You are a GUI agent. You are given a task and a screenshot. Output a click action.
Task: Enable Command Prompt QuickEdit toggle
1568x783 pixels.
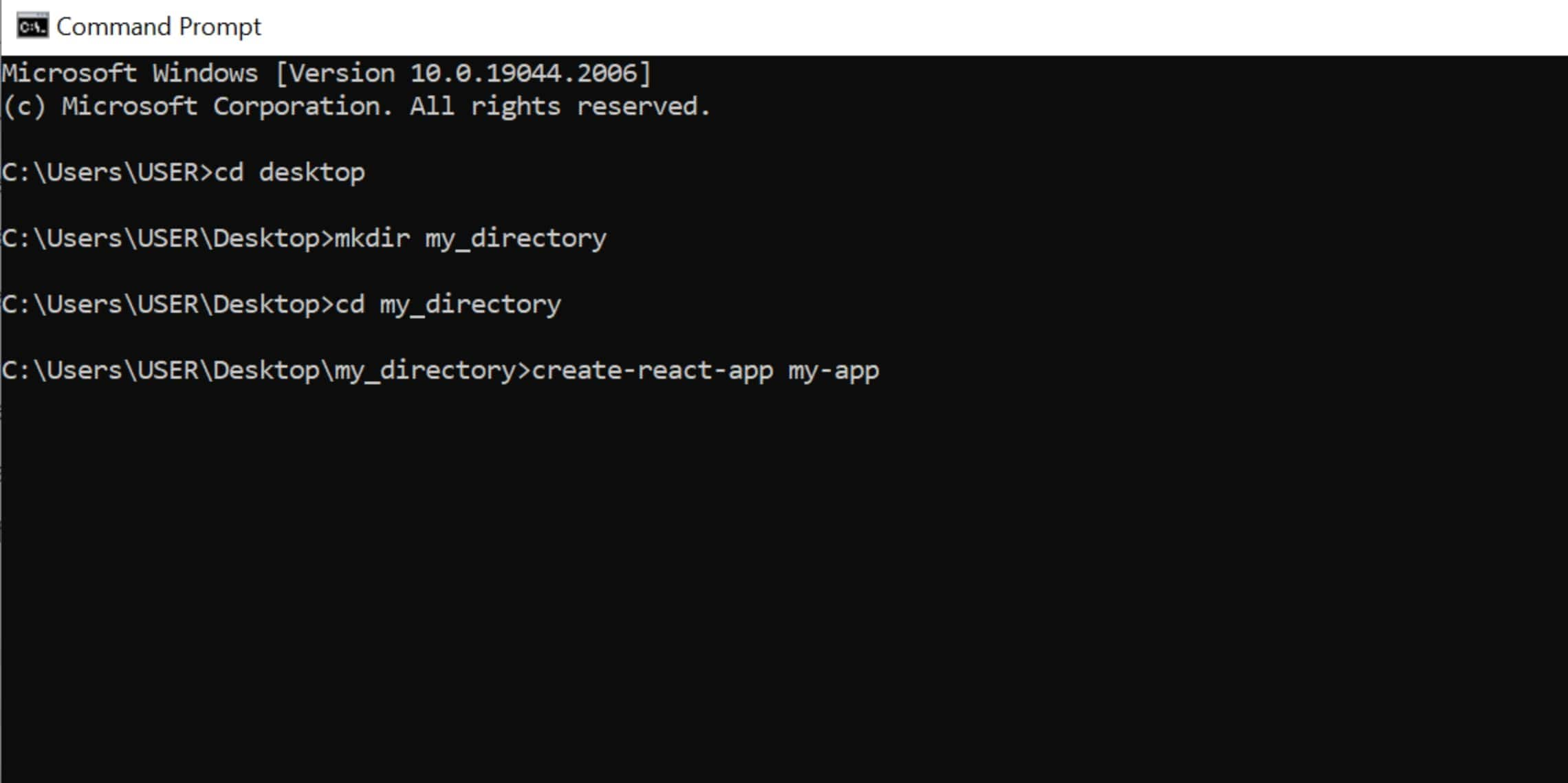coord(27,27)
